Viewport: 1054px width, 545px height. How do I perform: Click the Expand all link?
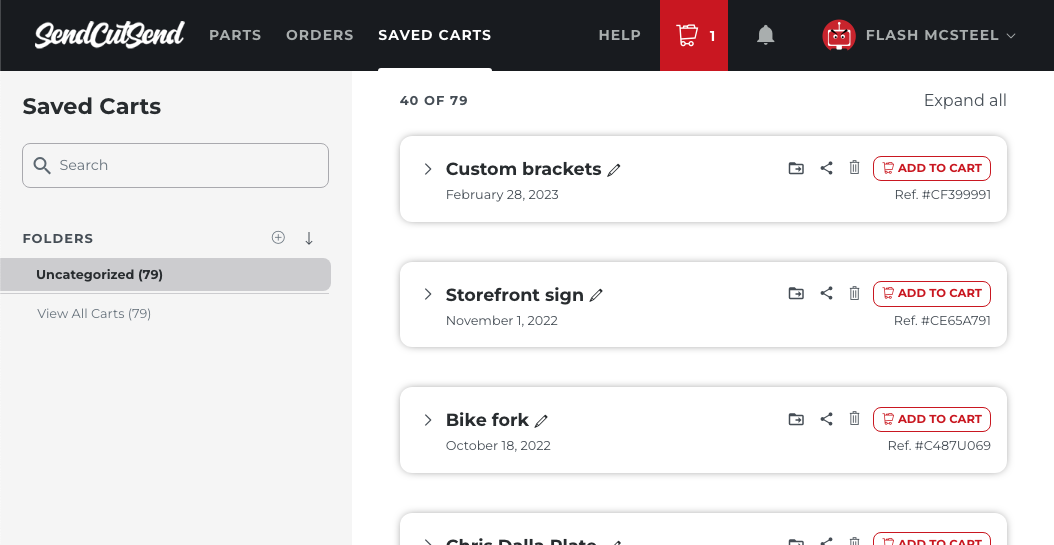click(x=965, y=100)
